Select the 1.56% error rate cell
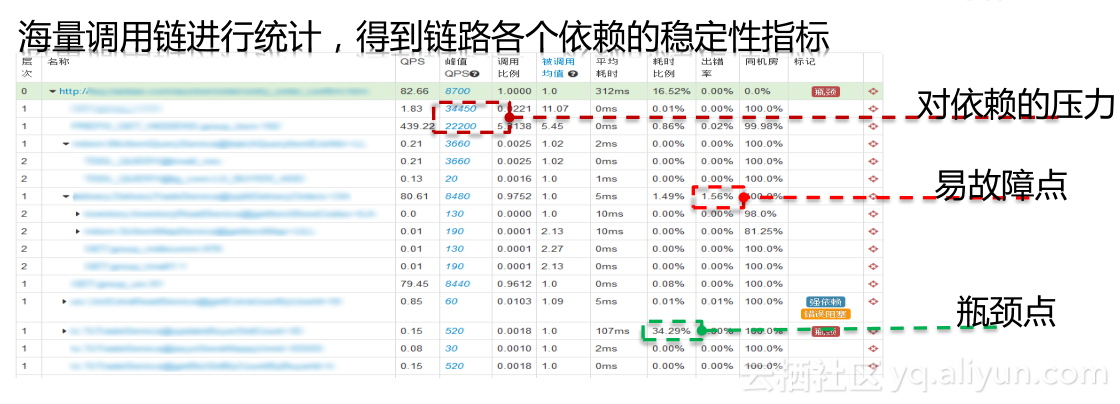The width and height of the screenshot is (1120, 404). [x=717, y=196]
